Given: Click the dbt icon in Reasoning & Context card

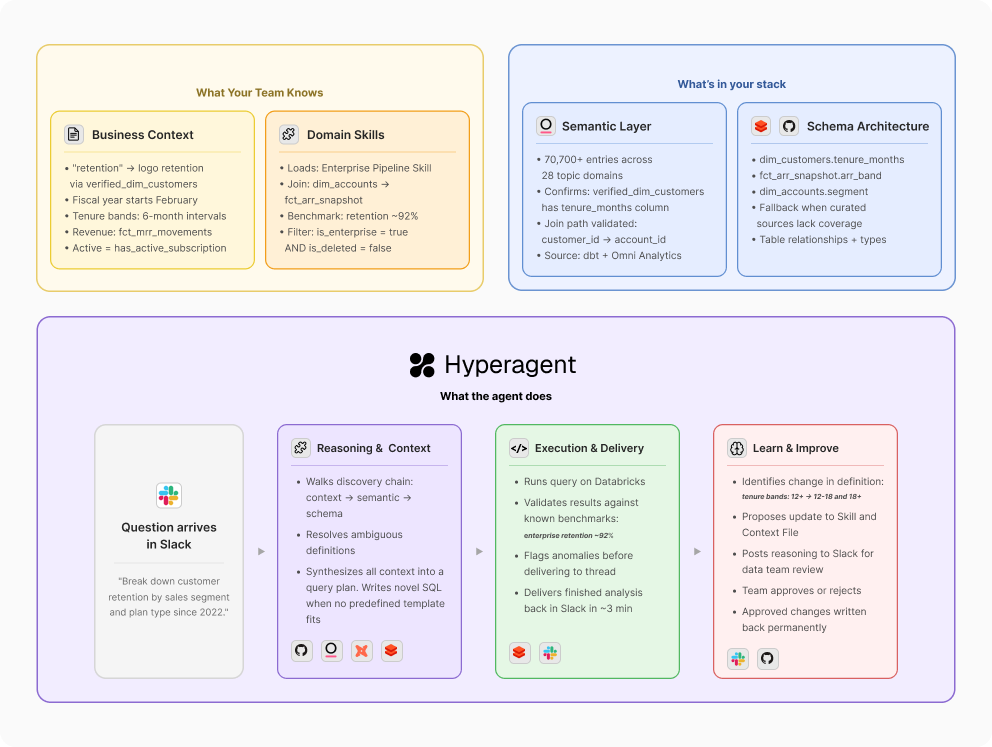Looking at the screenshot, I should pyautogui.click(x=361, y=650).
